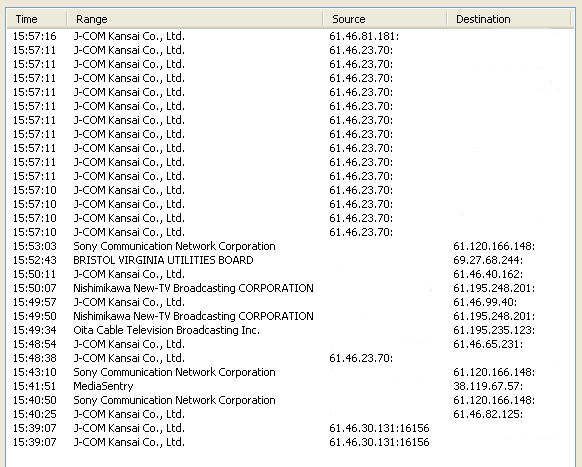582x467 pixels.
Task: Sort the list by the Time column
Action: click(x=37, y=19)
